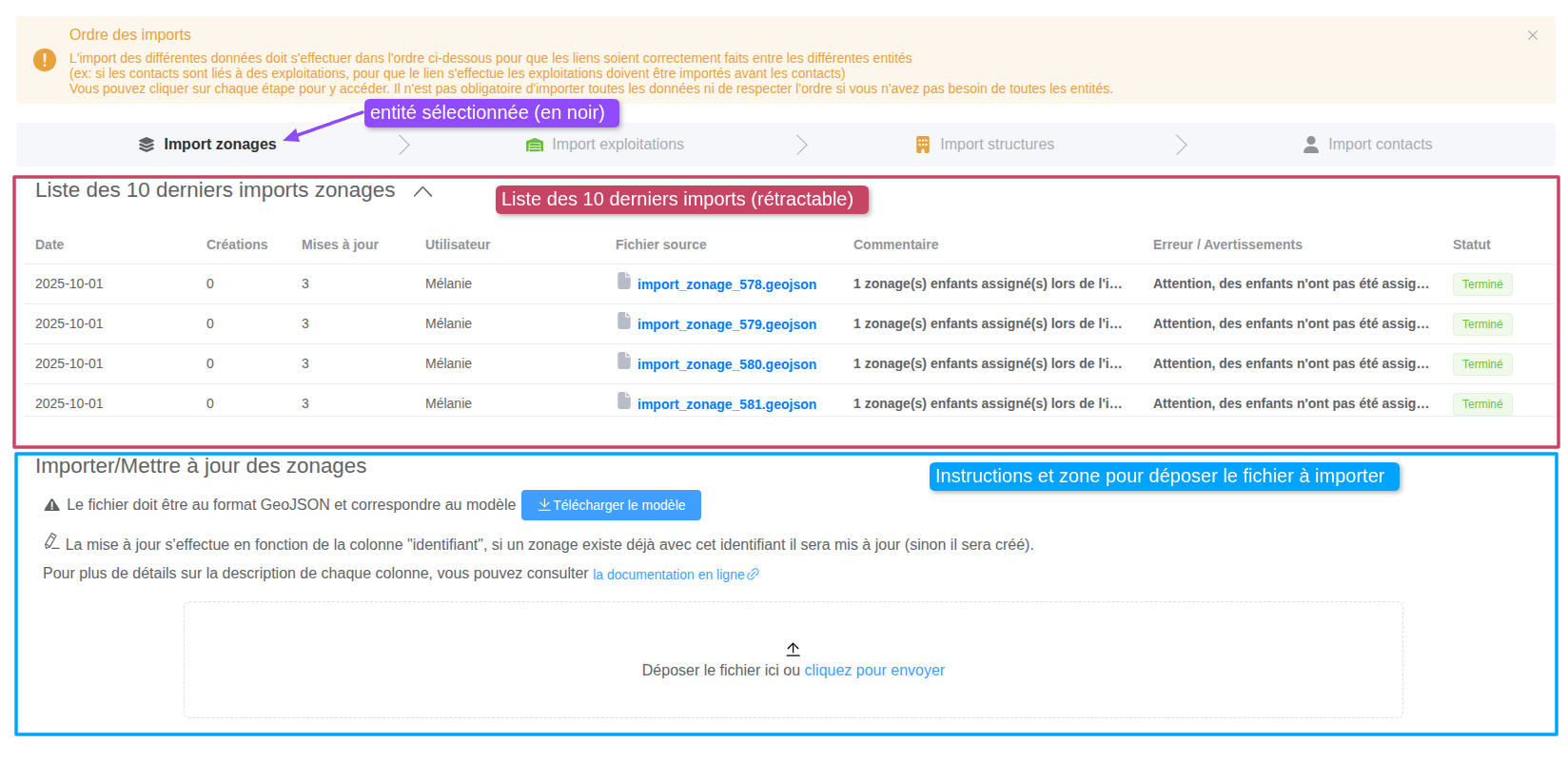Download import_zonage_579.geojson source file

[727, 324]
